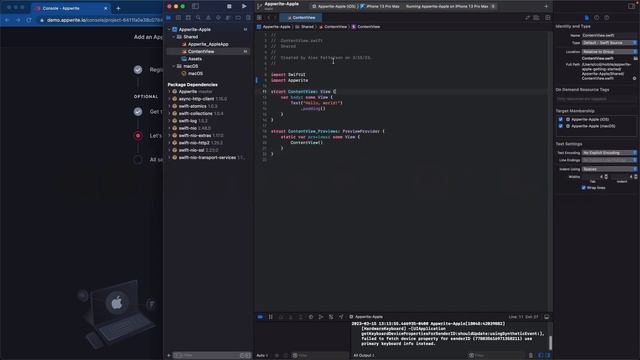Choose file location folder icon
This screenshot has width=640, height=360.
tap(636, 58)
